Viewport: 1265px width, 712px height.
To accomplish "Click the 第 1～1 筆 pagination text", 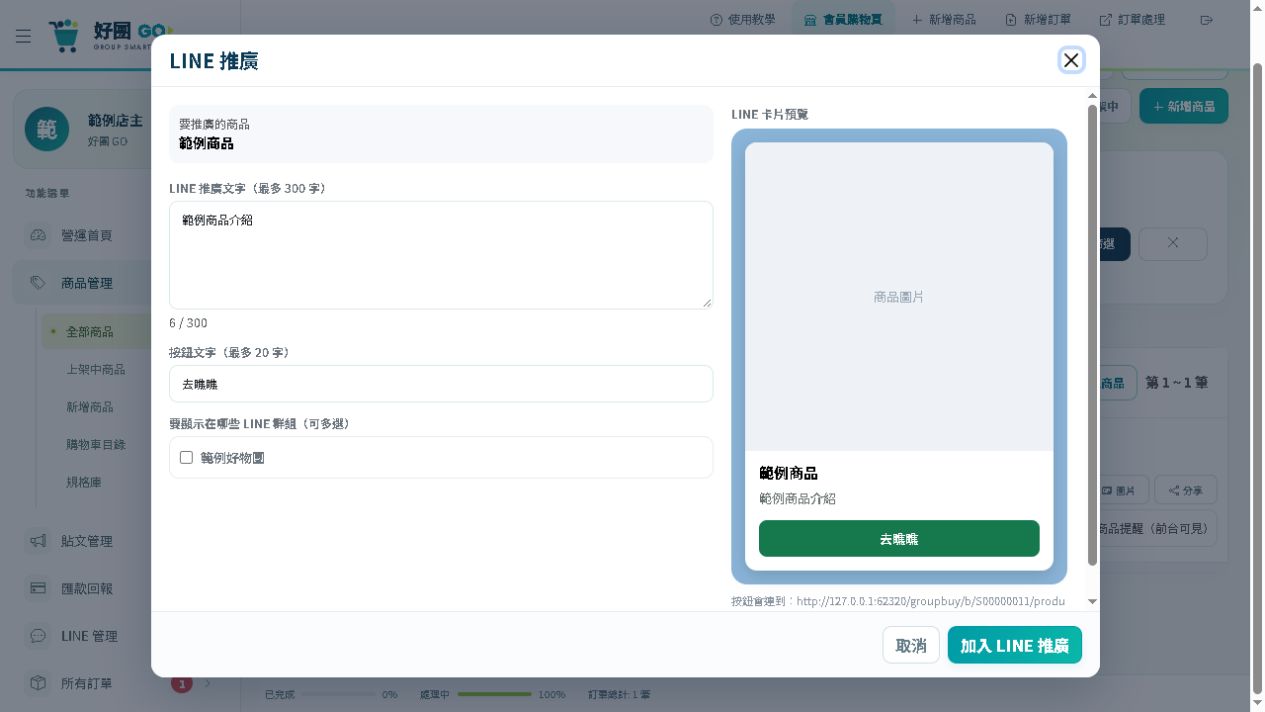I will click(x=1177, y=382).
